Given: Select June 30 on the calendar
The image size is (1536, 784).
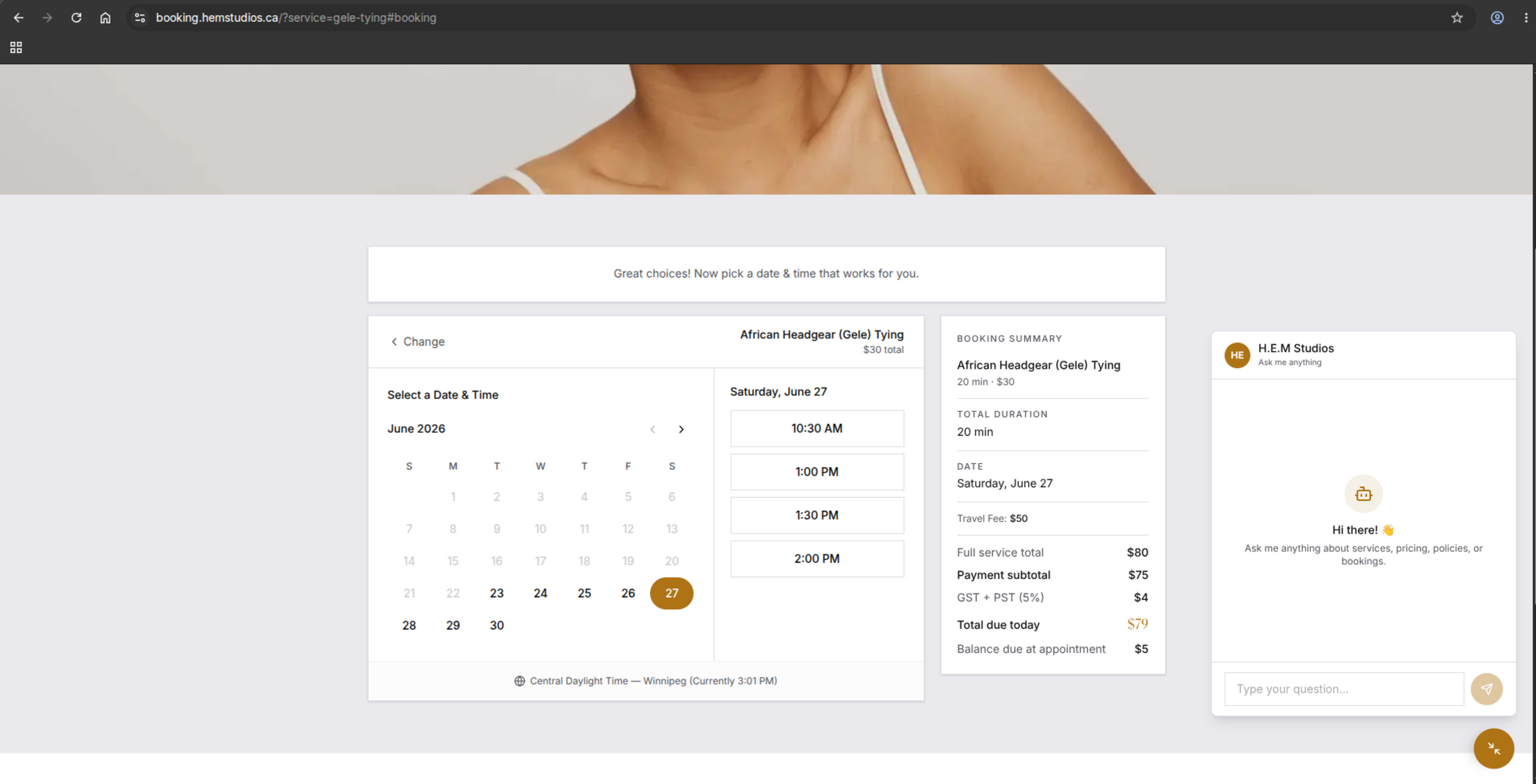Looking at the screenshot, I should 497,625.
